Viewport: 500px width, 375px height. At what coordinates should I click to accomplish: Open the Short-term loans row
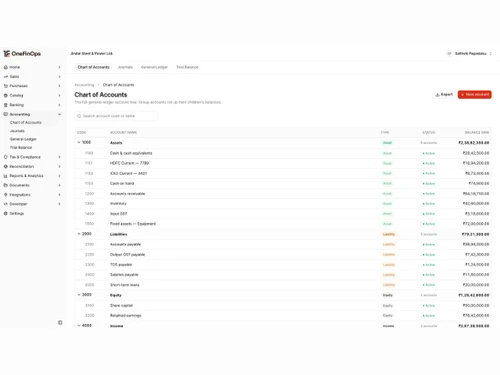click(283, 285)
